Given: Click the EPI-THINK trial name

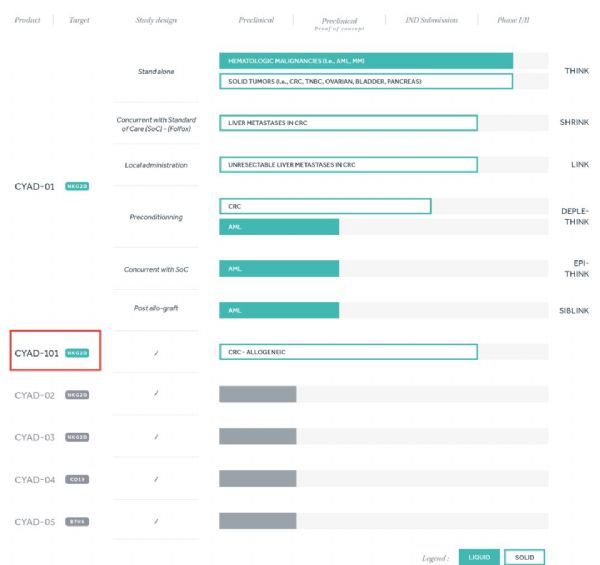Looking at the screenshot, I should pyautogui.click(x=577, y=269).
